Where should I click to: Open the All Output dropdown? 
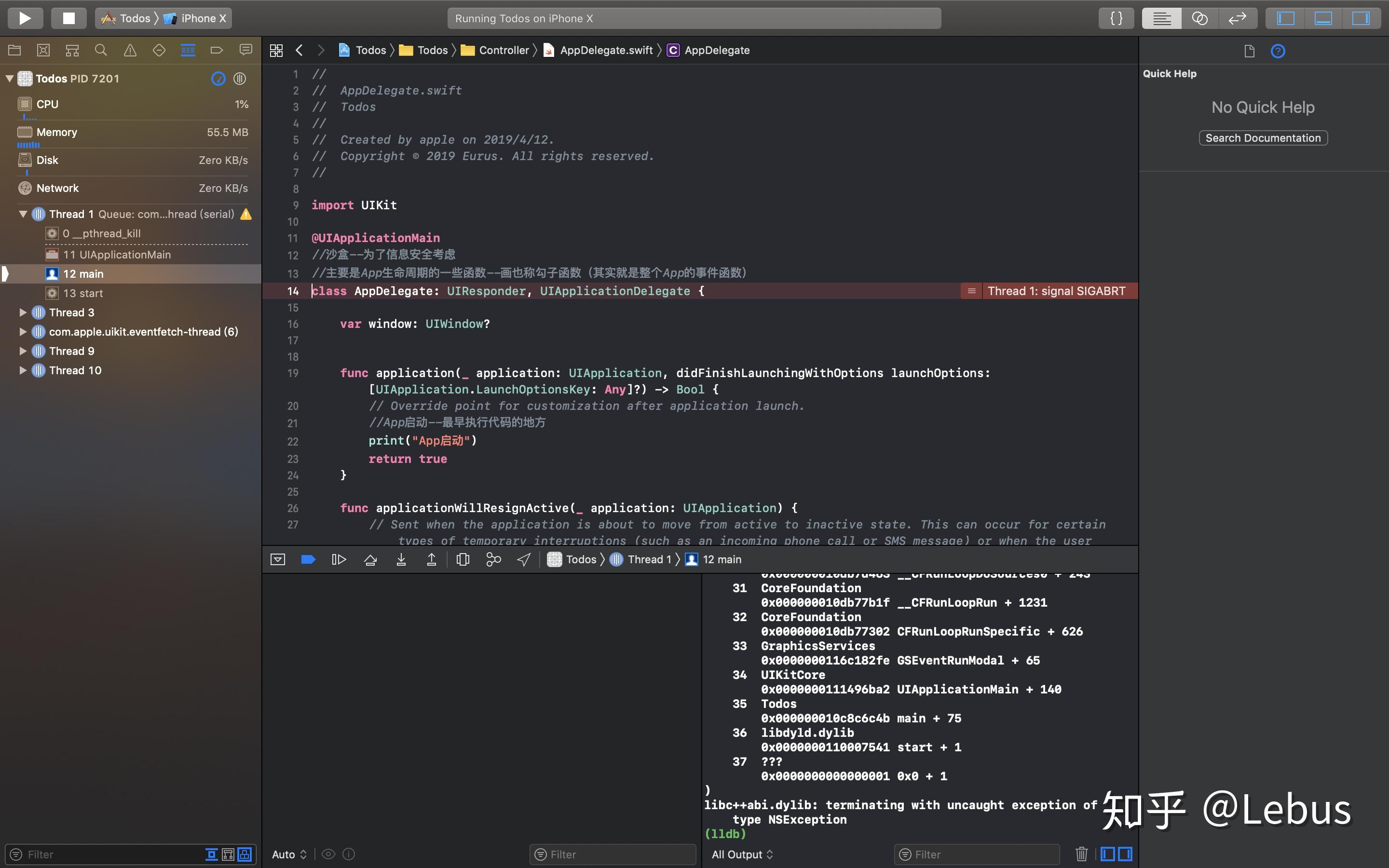coord(742,854)
